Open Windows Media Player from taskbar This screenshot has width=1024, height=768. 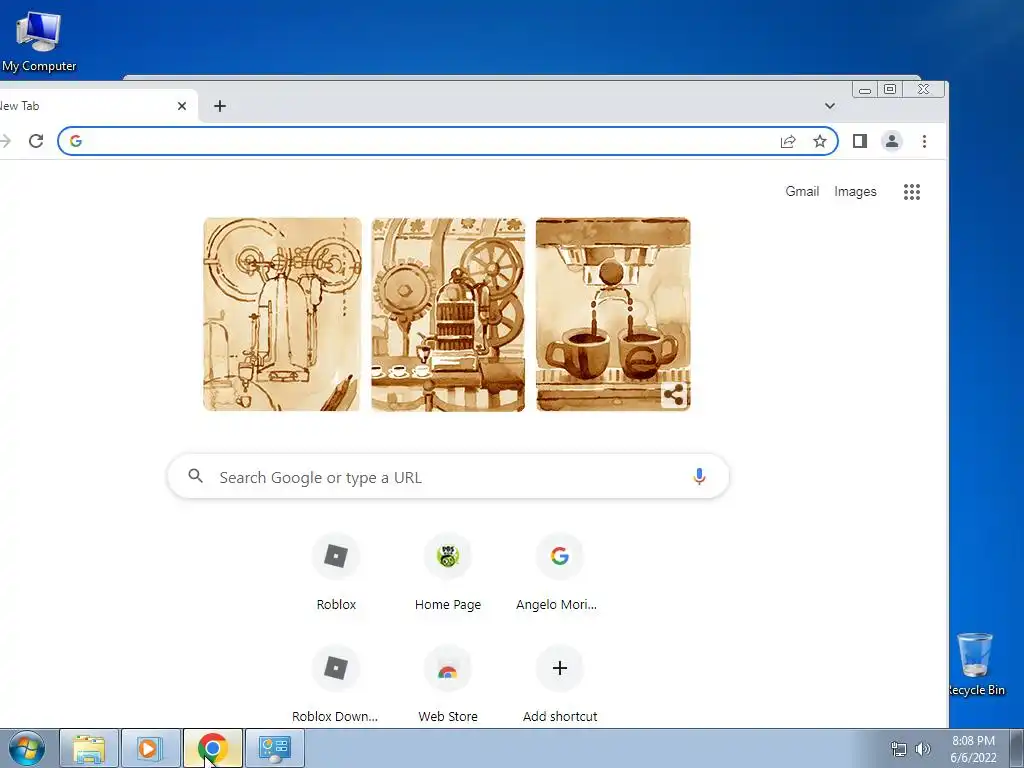(x=150, y=748)
